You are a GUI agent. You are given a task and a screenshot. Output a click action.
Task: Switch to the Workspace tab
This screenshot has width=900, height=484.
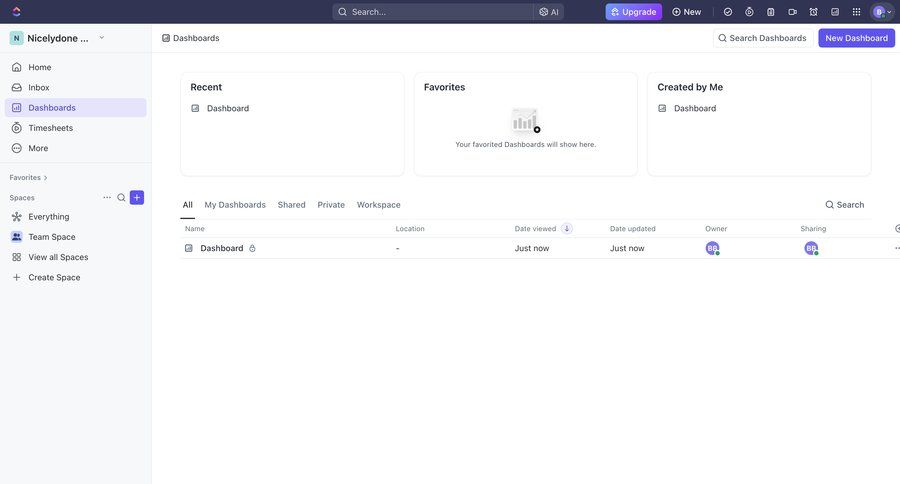379,204
